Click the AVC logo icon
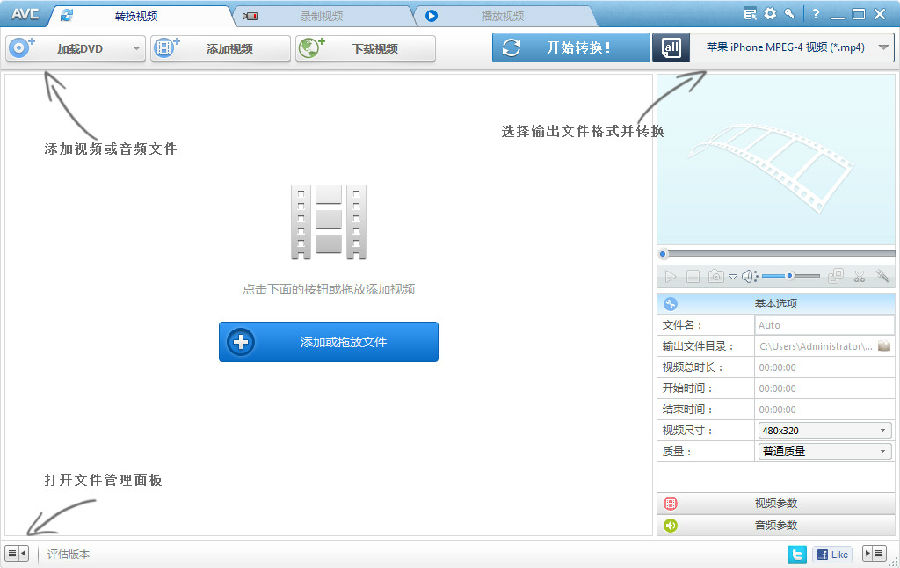Viewport: 900px width, 568px height. [25, 14]
